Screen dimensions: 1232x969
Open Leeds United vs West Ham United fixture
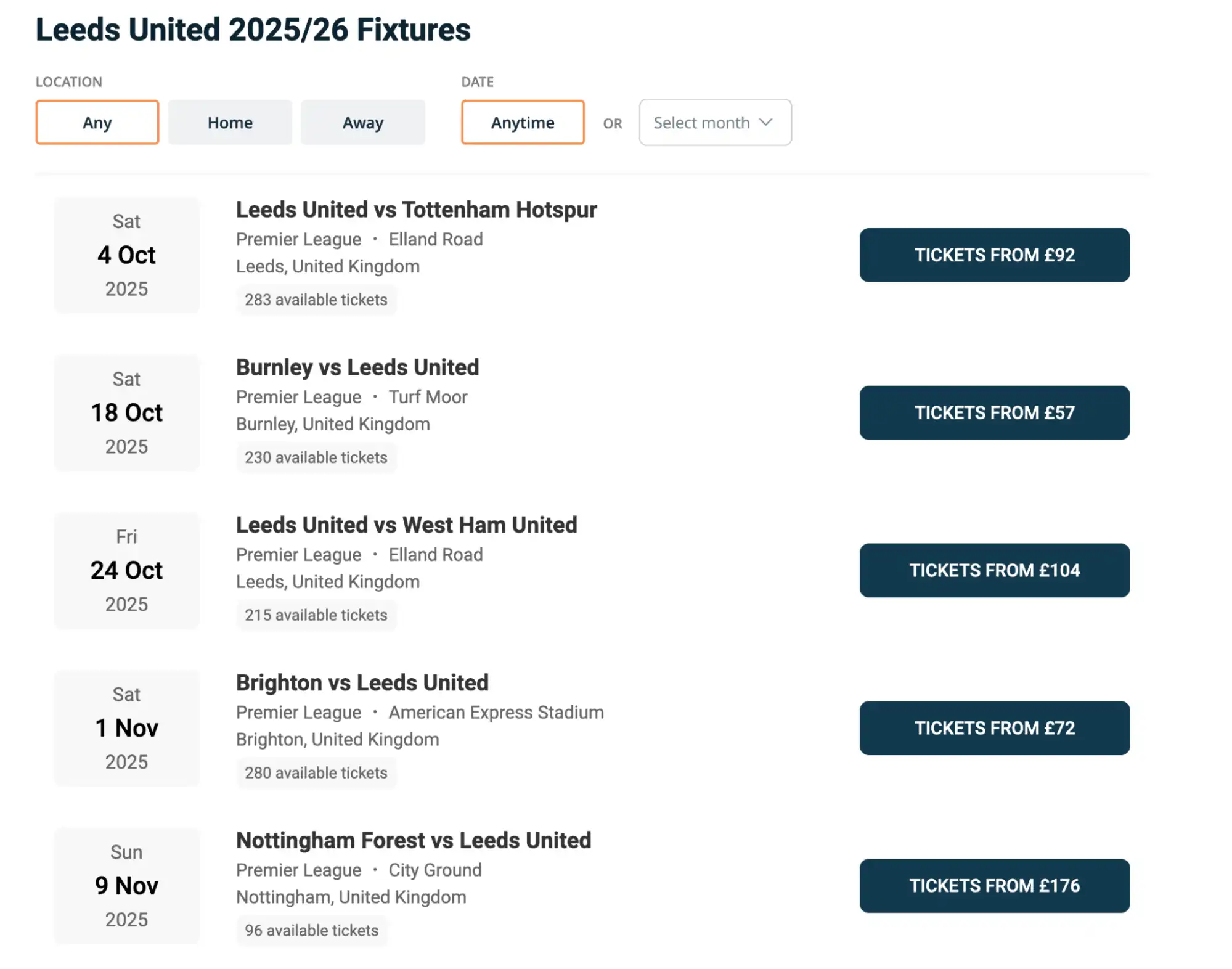click(x=406, y=525)
